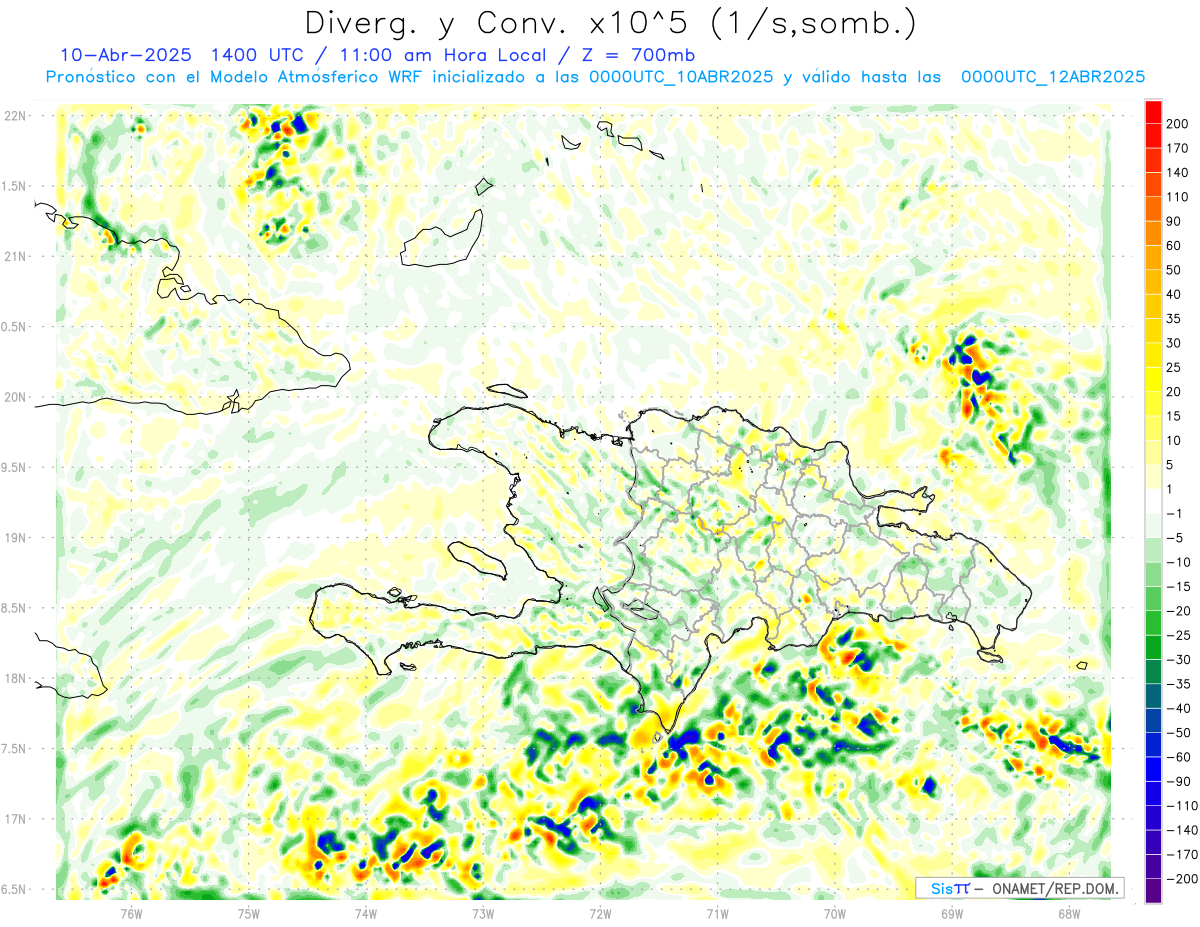Click the dark purple swatch below -200
This screenshot has width=1200, height=927.
click(1153, 891)
